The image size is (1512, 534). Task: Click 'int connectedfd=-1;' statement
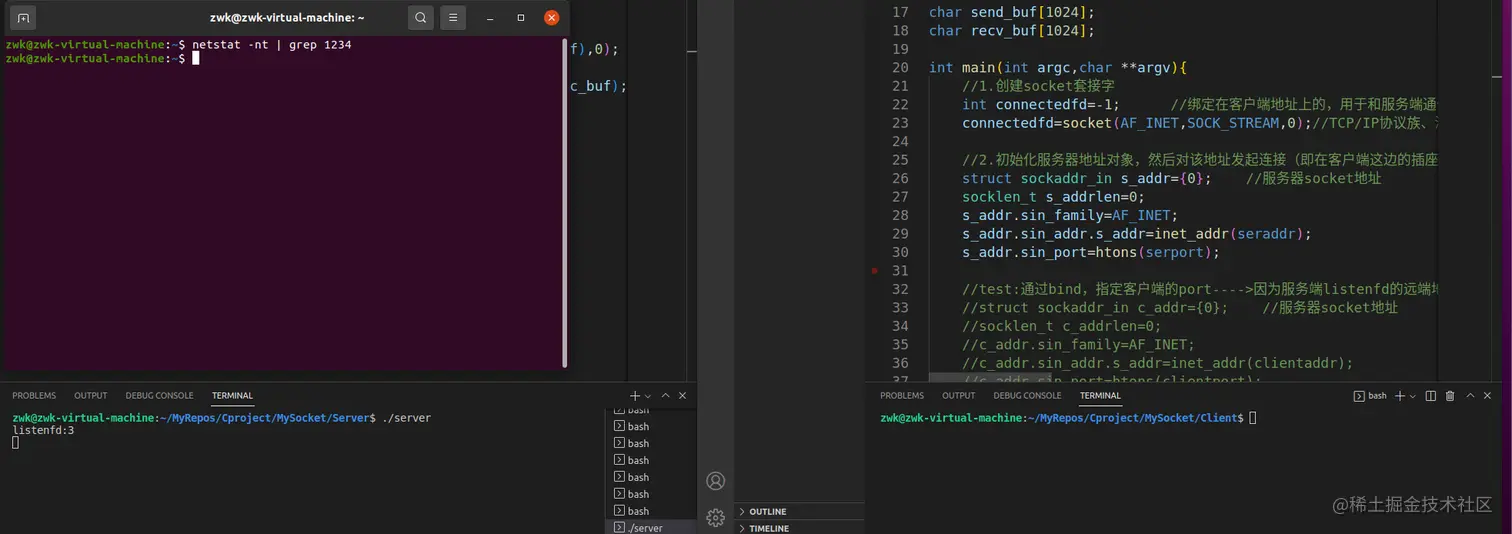[x=1041, y=104]
